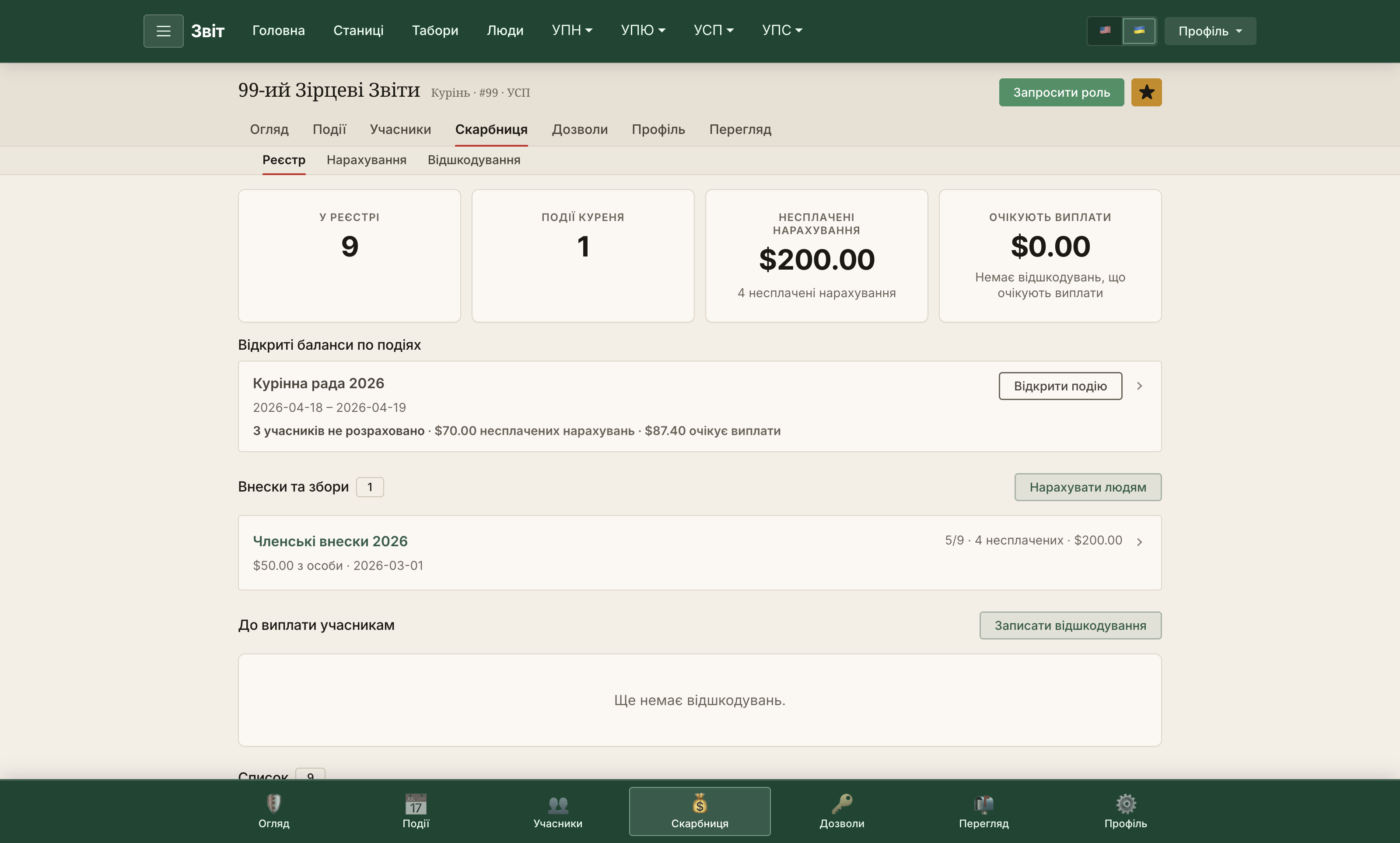Click the Звіт brand logo link
This screenshot has height=843, width=1400.
click(x=208, y=31)
